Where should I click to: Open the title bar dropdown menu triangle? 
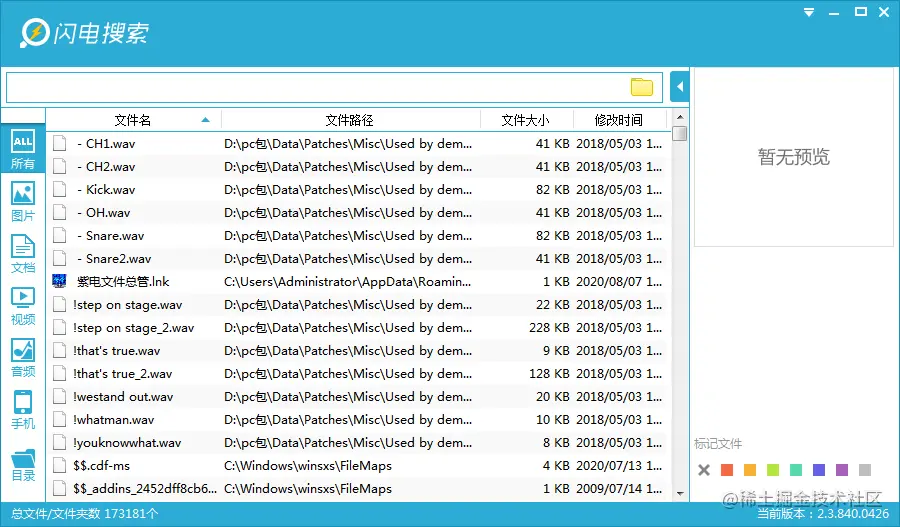pyautogui.click(x=809, y=12)
